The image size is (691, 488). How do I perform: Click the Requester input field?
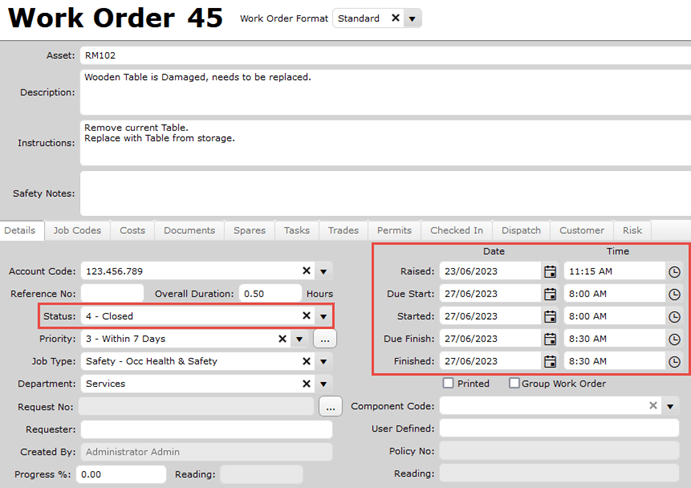(x=206, y=429)
